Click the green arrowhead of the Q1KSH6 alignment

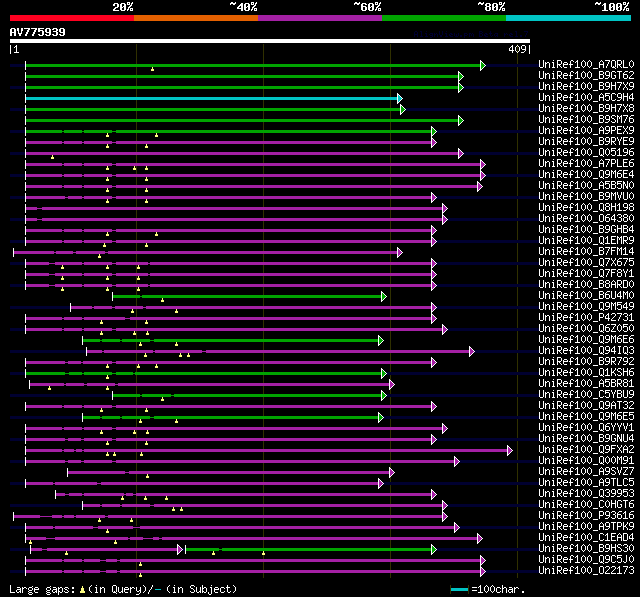[384, 373]
